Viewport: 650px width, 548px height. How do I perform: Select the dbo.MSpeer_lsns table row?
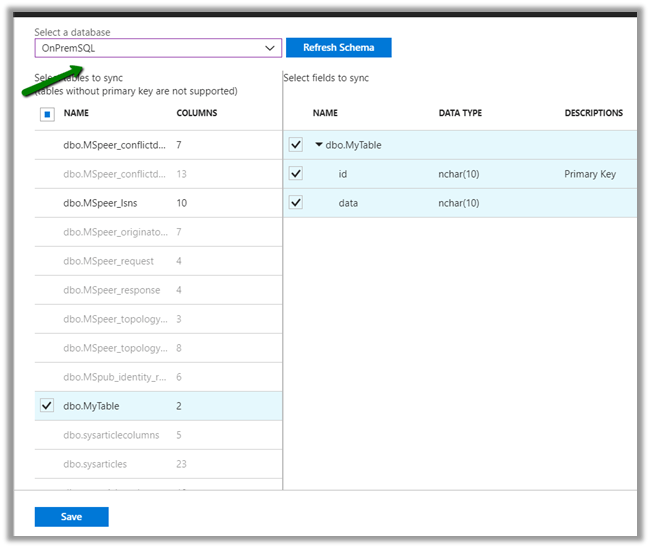pos(100,203)
